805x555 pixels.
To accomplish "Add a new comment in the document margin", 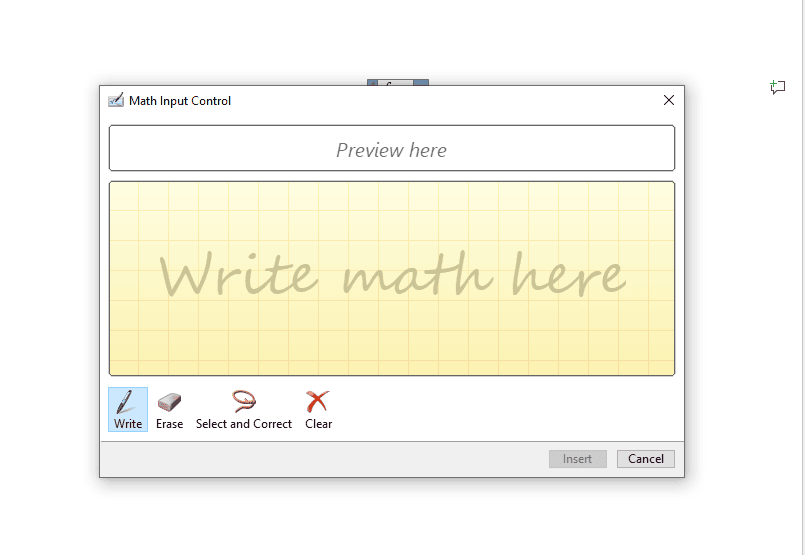I will [777, 87].
